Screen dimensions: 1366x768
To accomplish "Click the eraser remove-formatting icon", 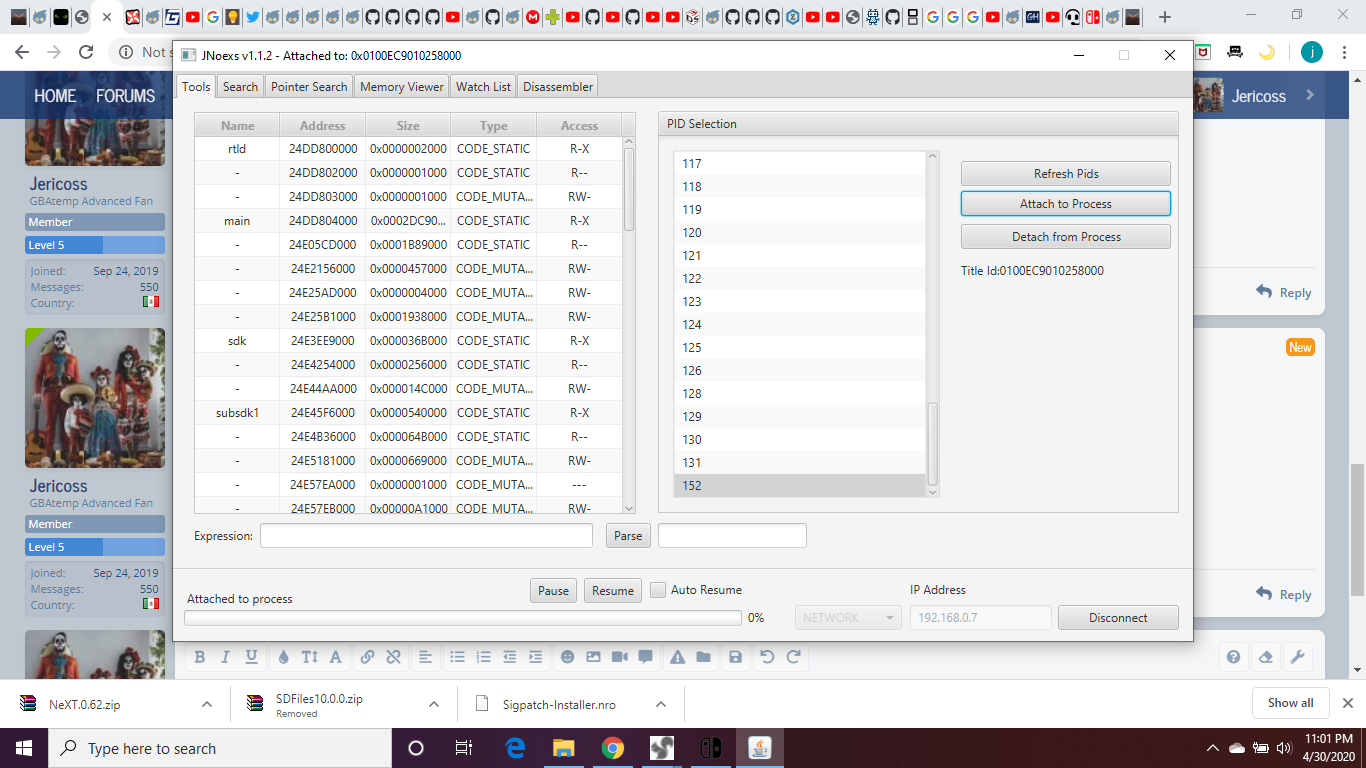I will (x=1265, y=657).
